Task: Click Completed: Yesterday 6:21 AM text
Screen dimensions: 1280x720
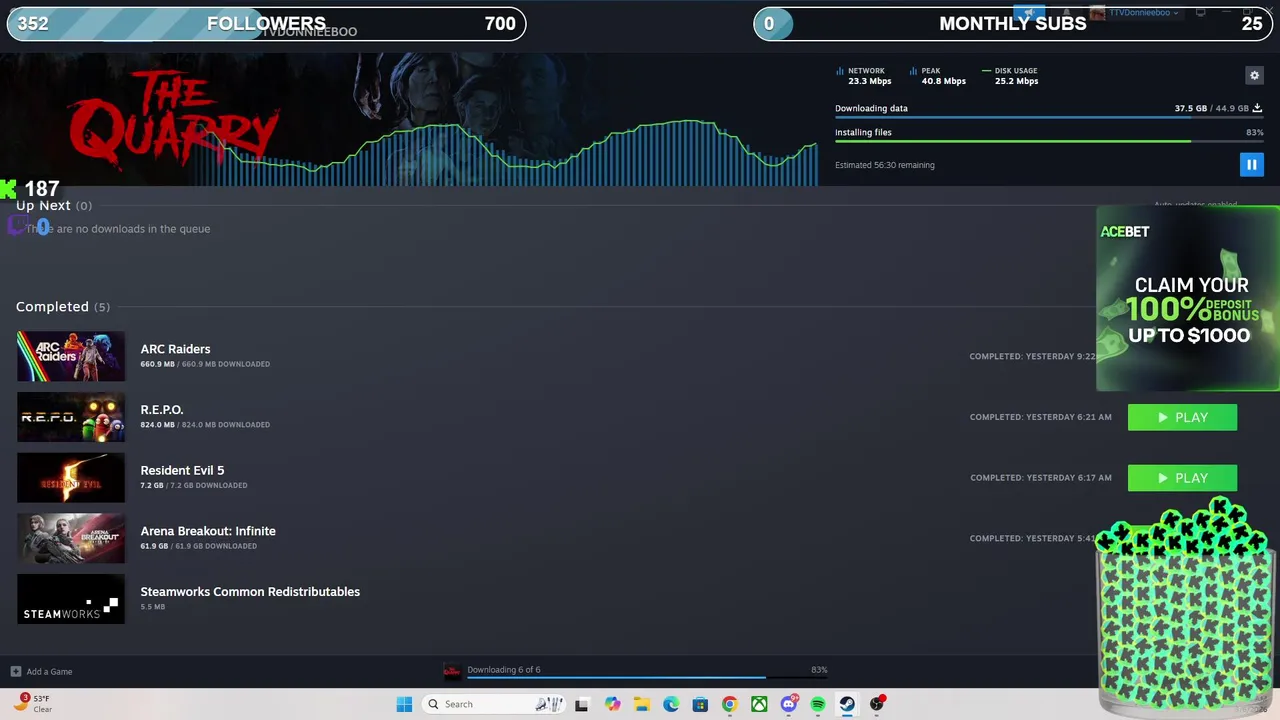Action: (x=1040, y=417)
